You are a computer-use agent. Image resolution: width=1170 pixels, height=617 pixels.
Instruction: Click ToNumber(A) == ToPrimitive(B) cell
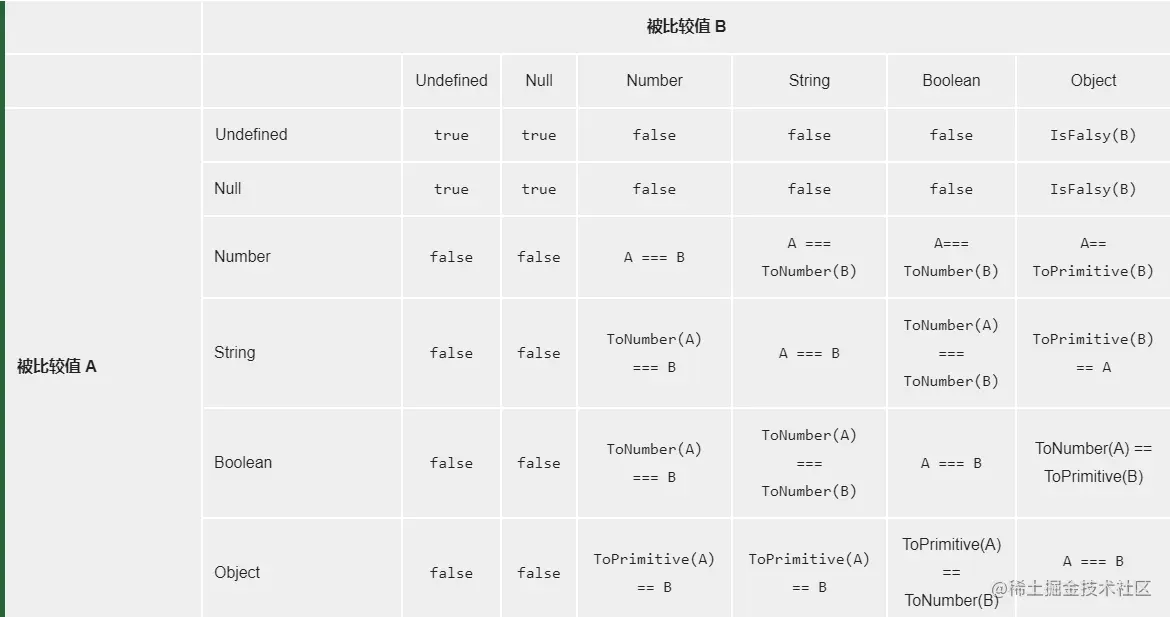[x=1093, y=463]
